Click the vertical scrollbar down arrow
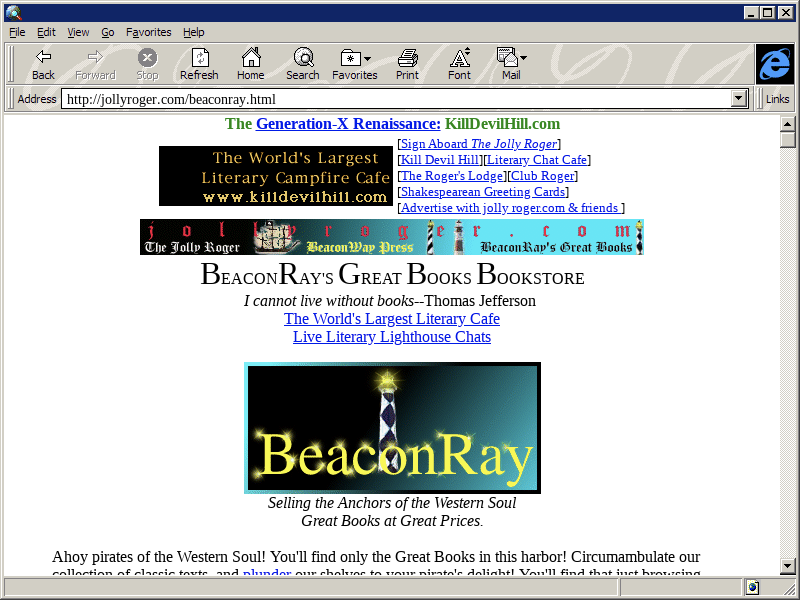The width and height of the screenshot is (800, 600). (x=788, y=566)
